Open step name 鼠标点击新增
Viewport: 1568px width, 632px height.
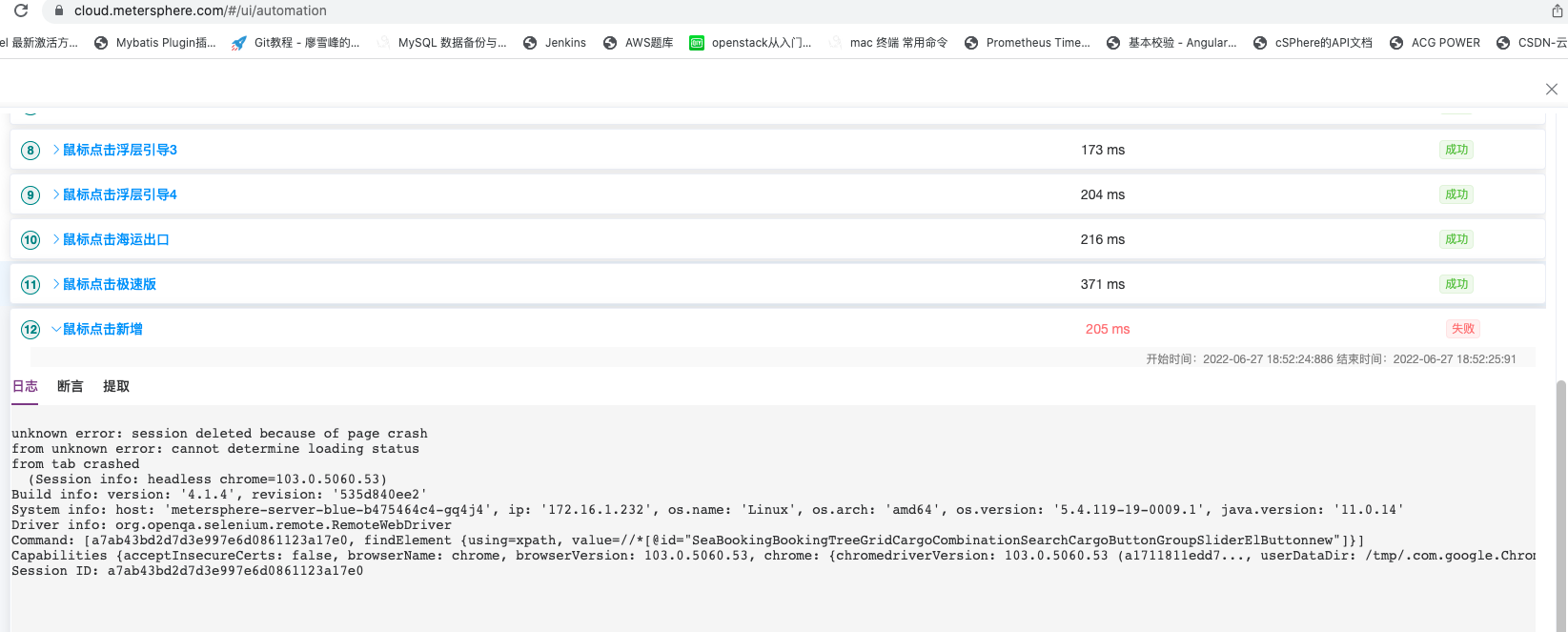[103, 329]
